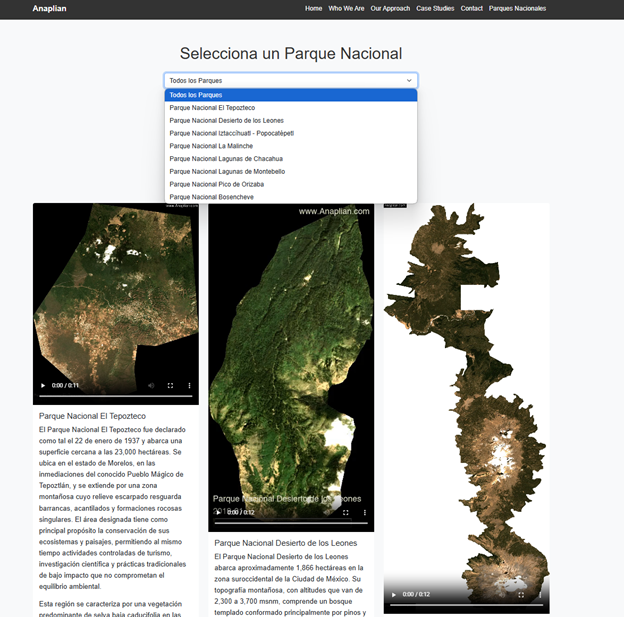The width and height of the screenshot is (624, 617).
Task: Seek in the El Tepozteco video progress bar
Action: (116, 396)
